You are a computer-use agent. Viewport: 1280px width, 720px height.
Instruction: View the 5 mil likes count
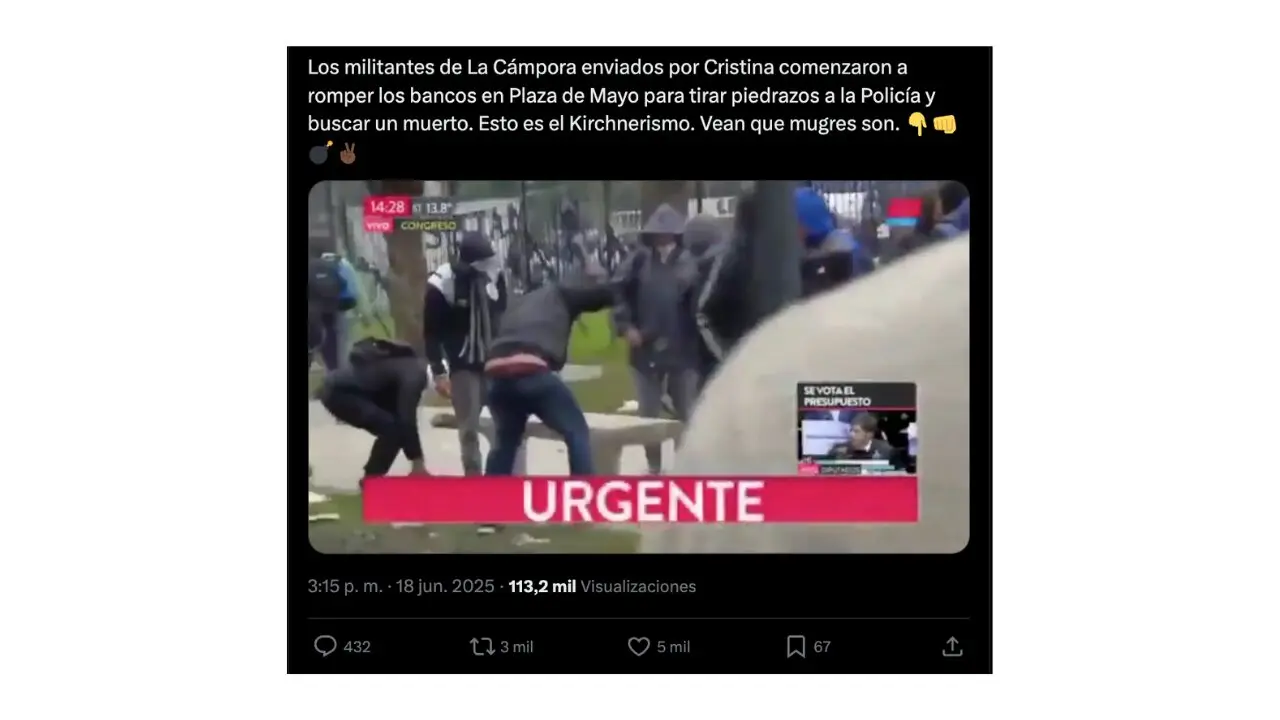pyautogui.click(x=673, y=647)
